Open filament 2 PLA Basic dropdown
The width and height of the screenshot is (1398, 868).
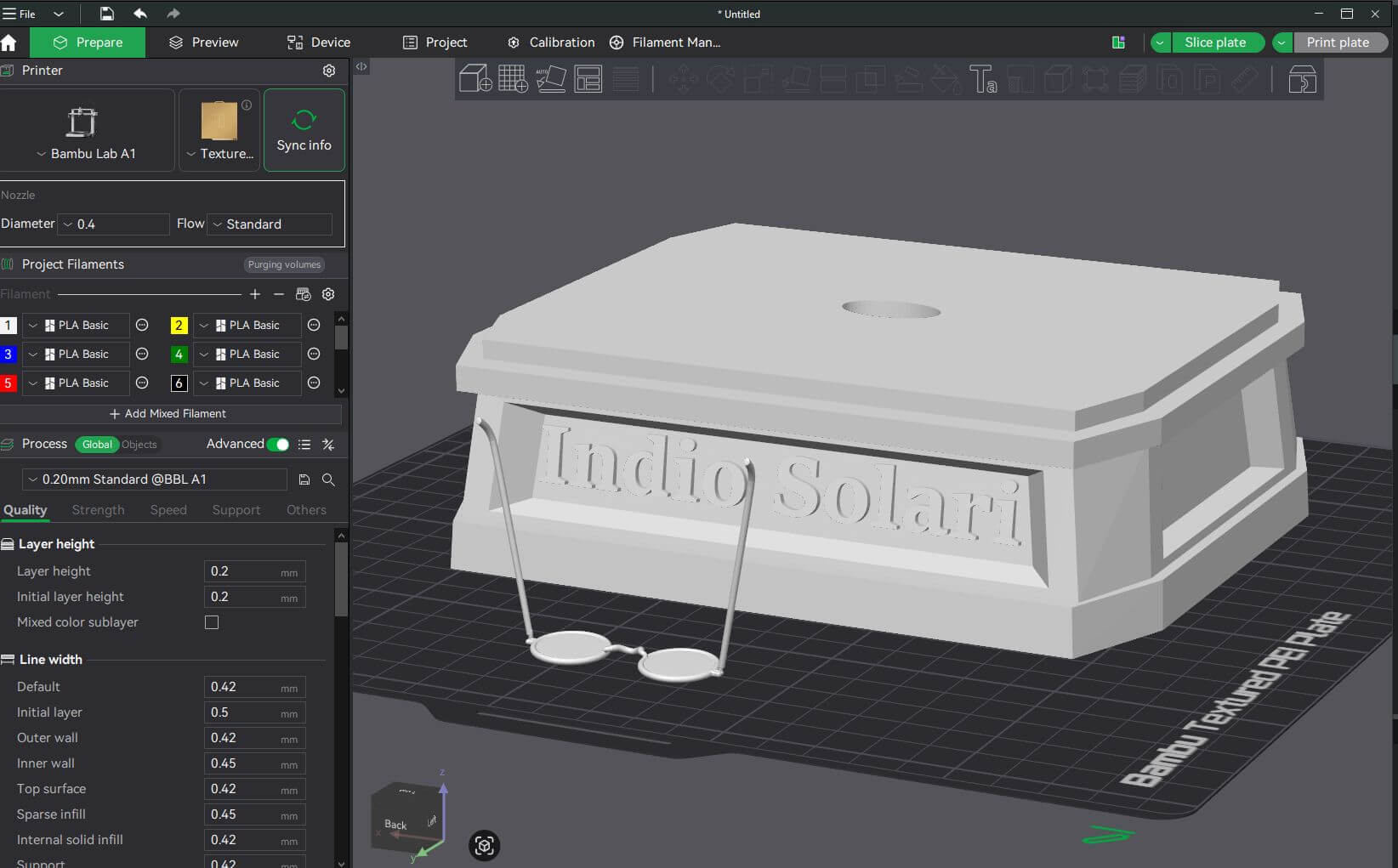coord(247,326)
